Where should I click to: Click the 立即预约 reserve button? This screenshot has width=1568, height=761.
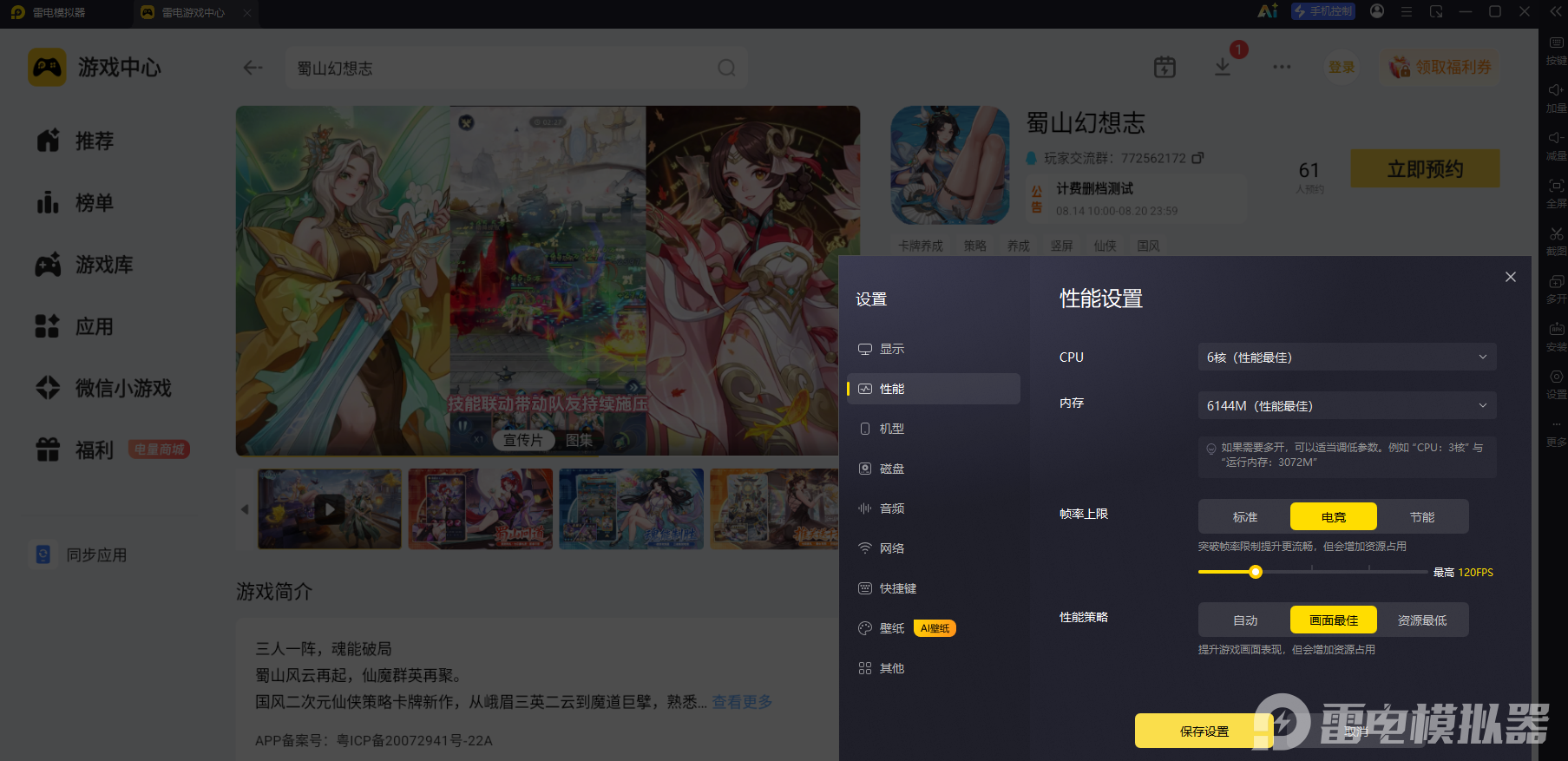(x=1425, y=168)
